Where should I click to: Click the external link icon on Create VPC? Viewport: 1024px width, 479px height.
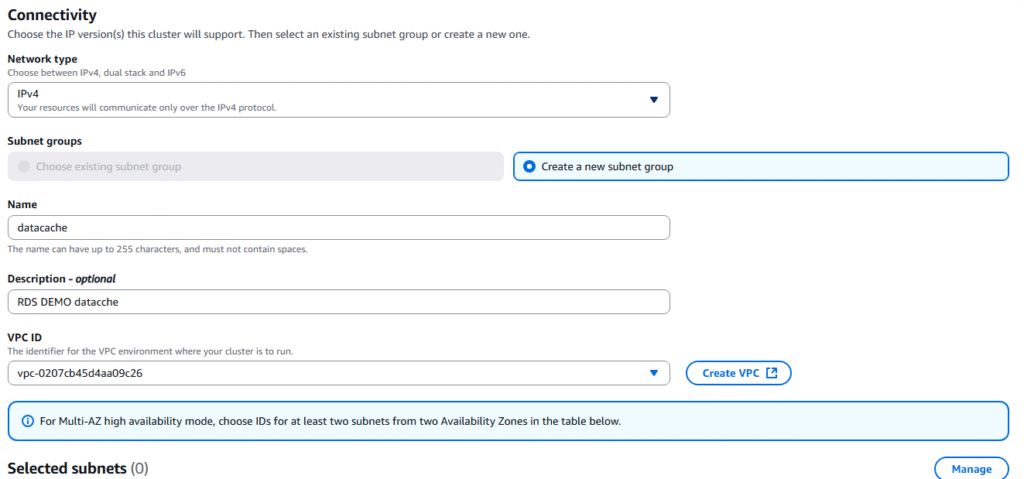pyautogui.click(x=772, y=373)
